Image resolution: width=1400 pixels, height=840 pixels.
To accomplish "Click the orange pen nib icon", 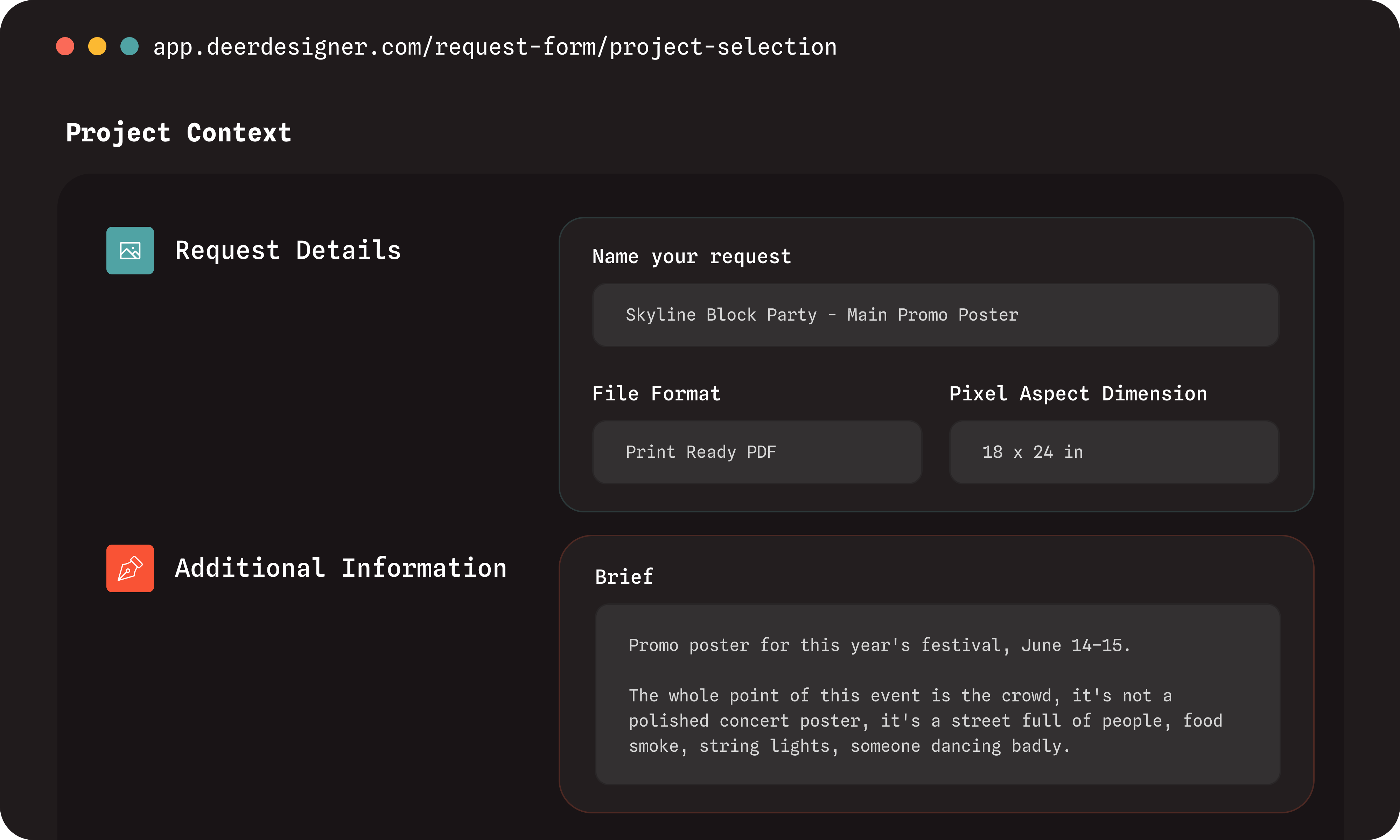I will (x=130, y=568).
